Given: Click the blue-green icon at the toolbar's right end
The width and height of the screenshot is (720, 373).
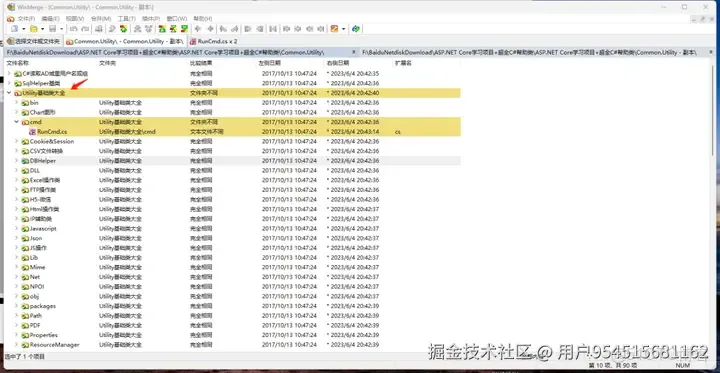Looking at the screenshot, I should pos(355,29).
